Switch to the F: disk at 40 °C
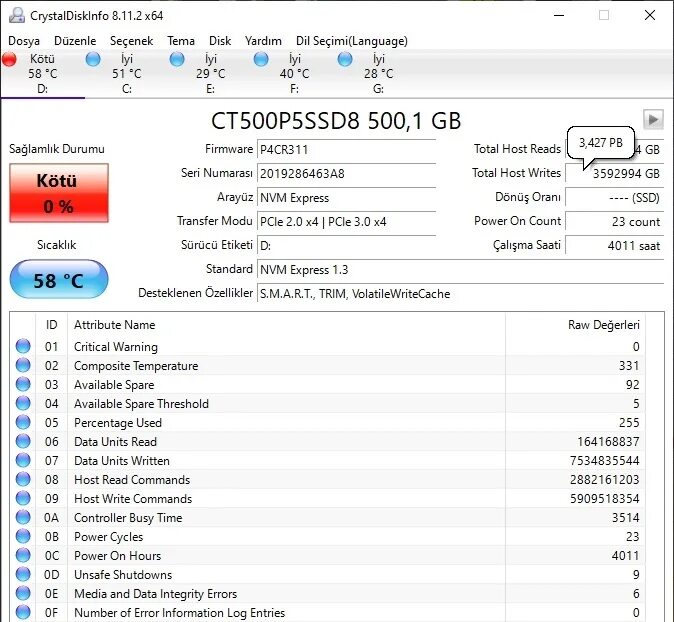Viewport: 674px width, 622px height. 294,74
